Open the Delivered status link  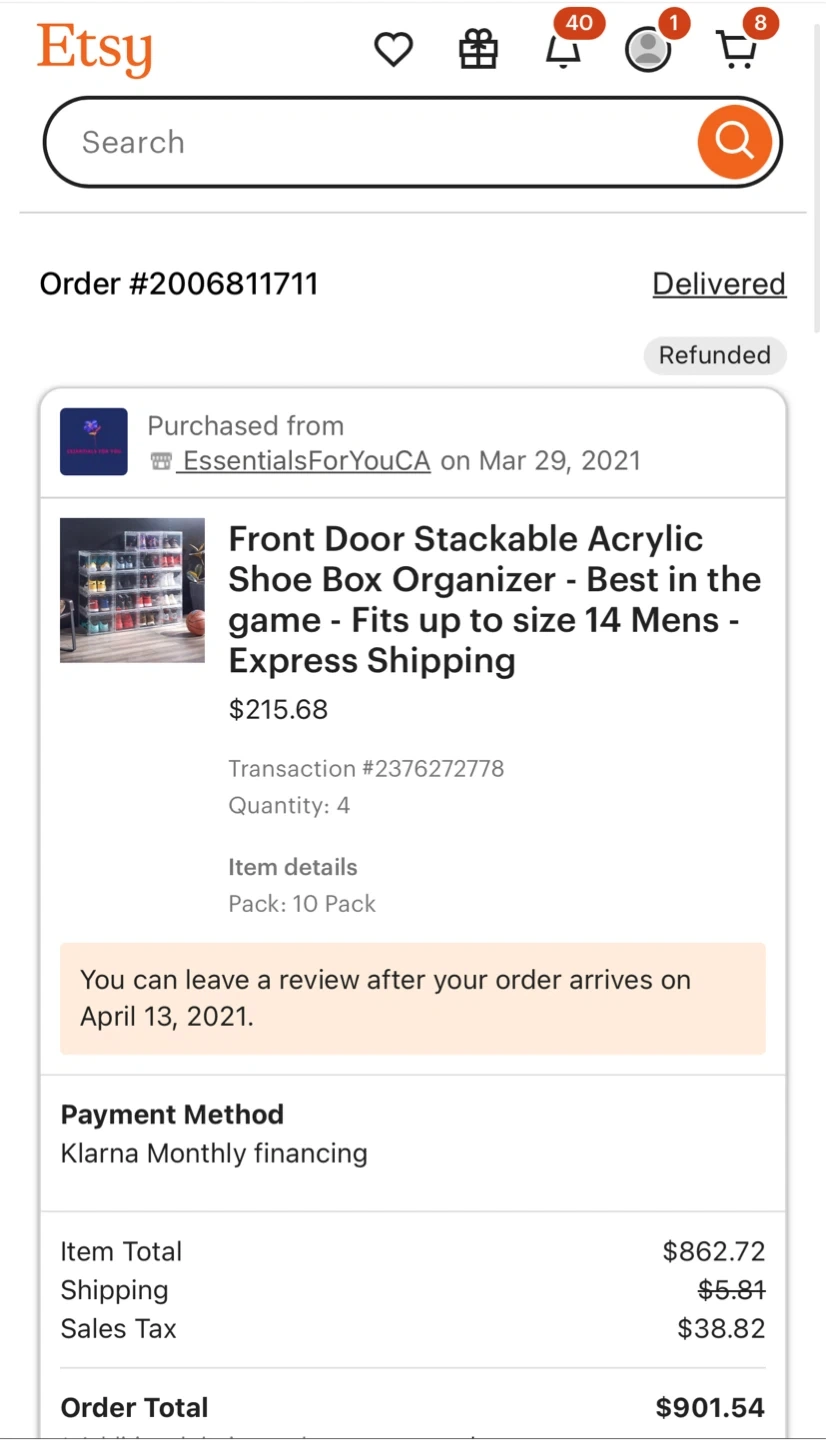pyautogui.click(x=718, y=284)
